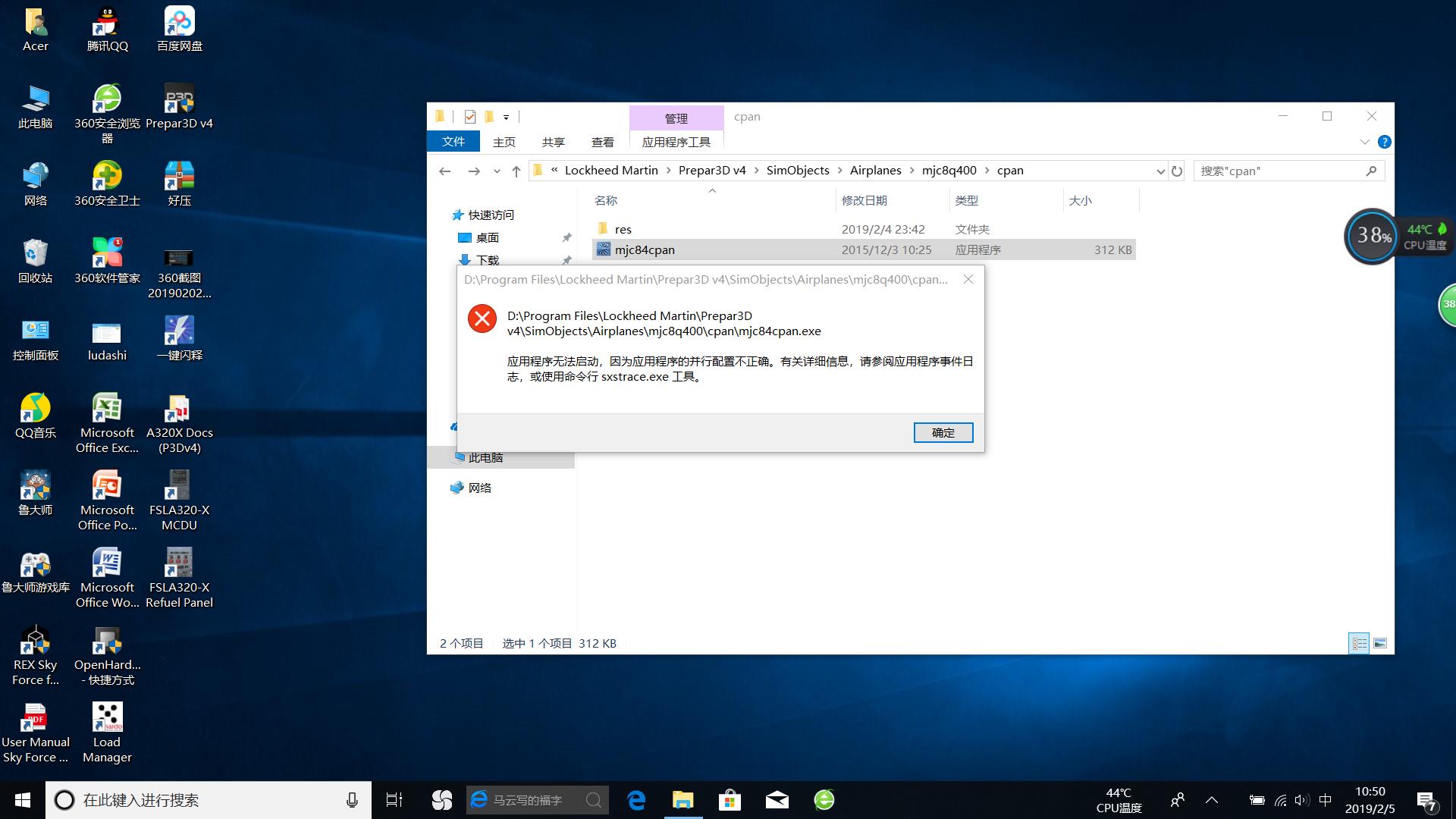Select the 此电脑 desktop icon
The image size is (1456, 819).
click(36, 107)
